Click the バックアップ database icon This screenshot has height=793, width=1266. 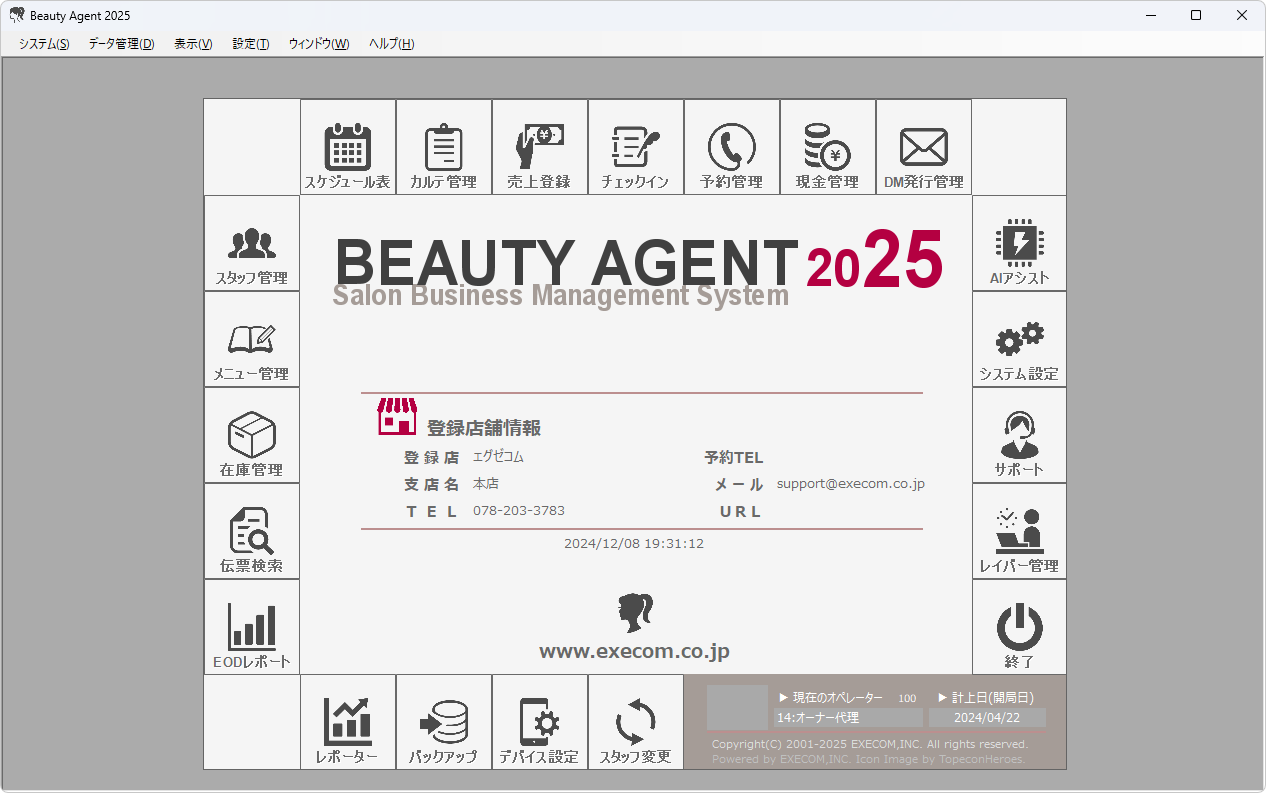(x=444, y=723)
